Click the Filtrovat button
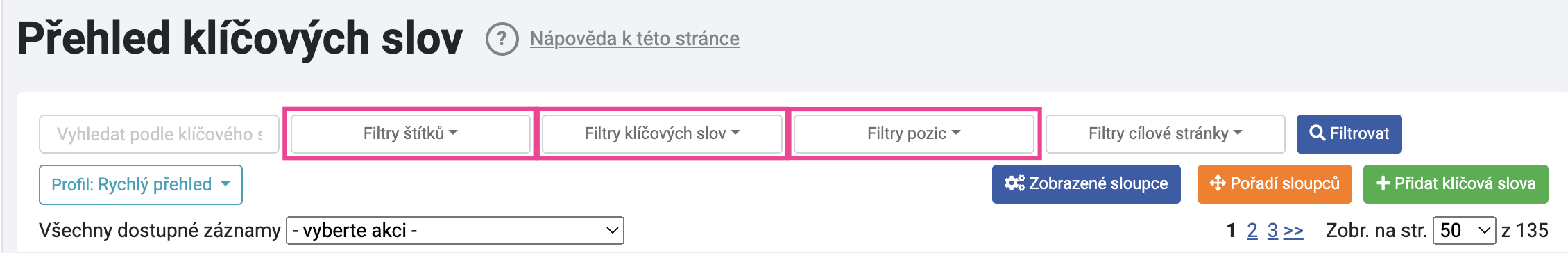 [x=1349, y=133]
